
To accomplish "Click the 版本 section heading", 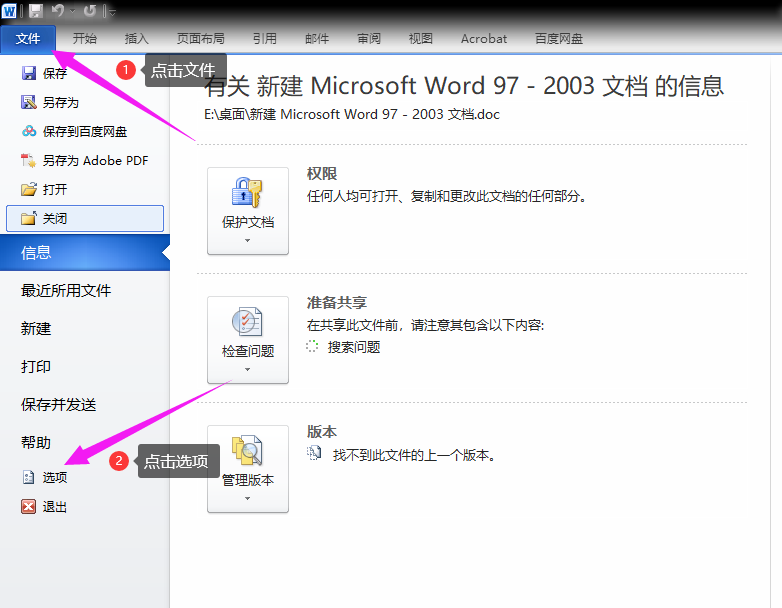I will [x=322, y=431].
